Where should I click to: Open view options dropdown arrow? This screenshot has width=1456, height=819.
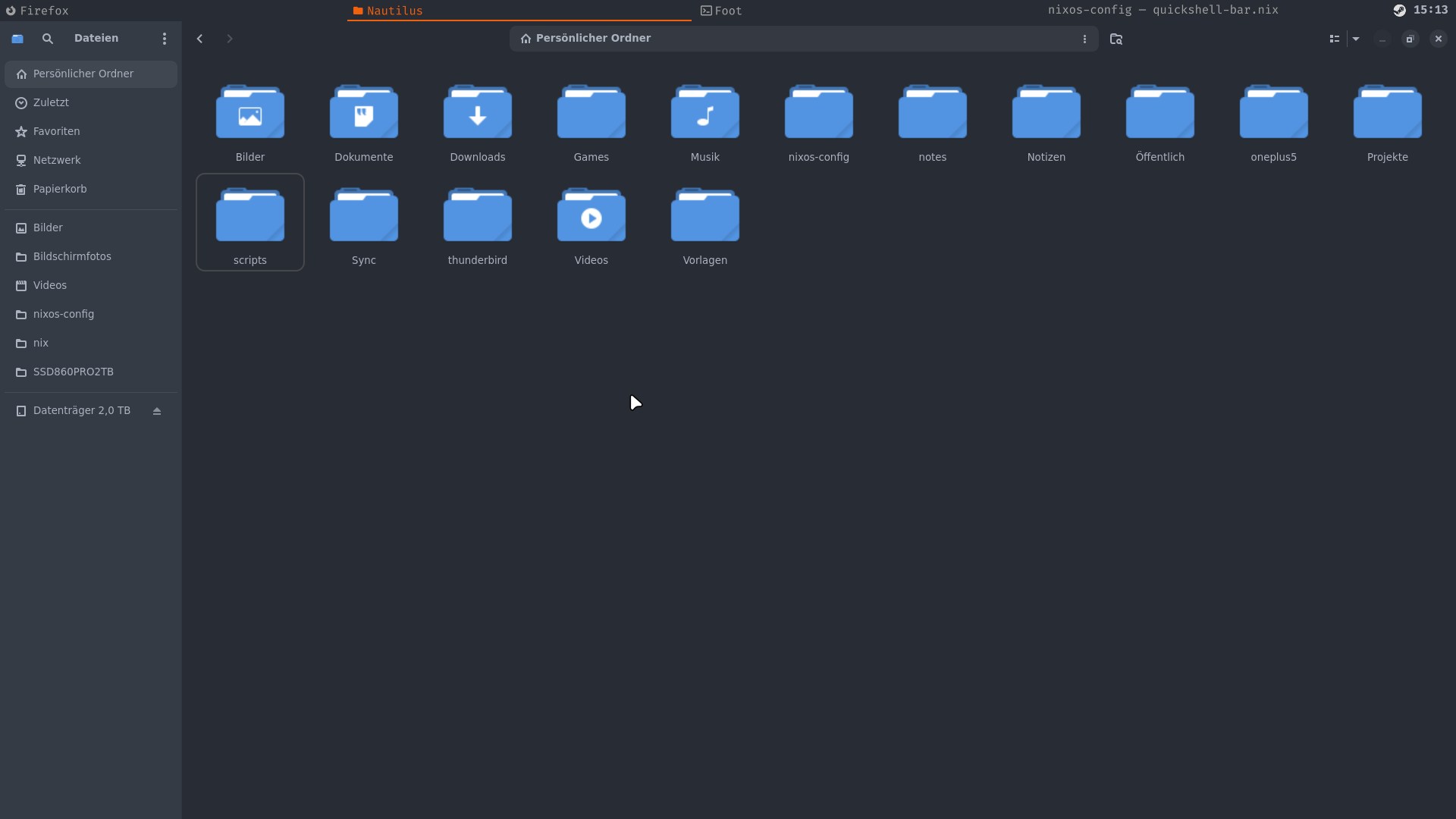1356,39
